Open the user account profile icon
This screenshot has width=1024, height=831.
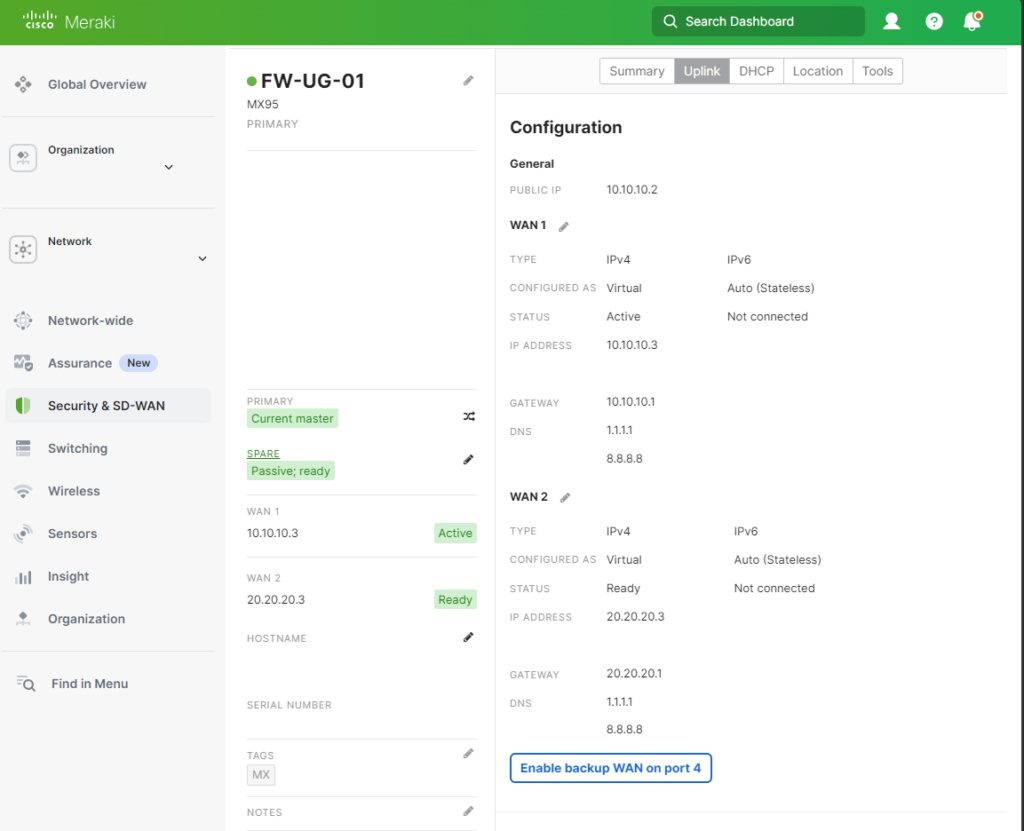tap(892, 21)
